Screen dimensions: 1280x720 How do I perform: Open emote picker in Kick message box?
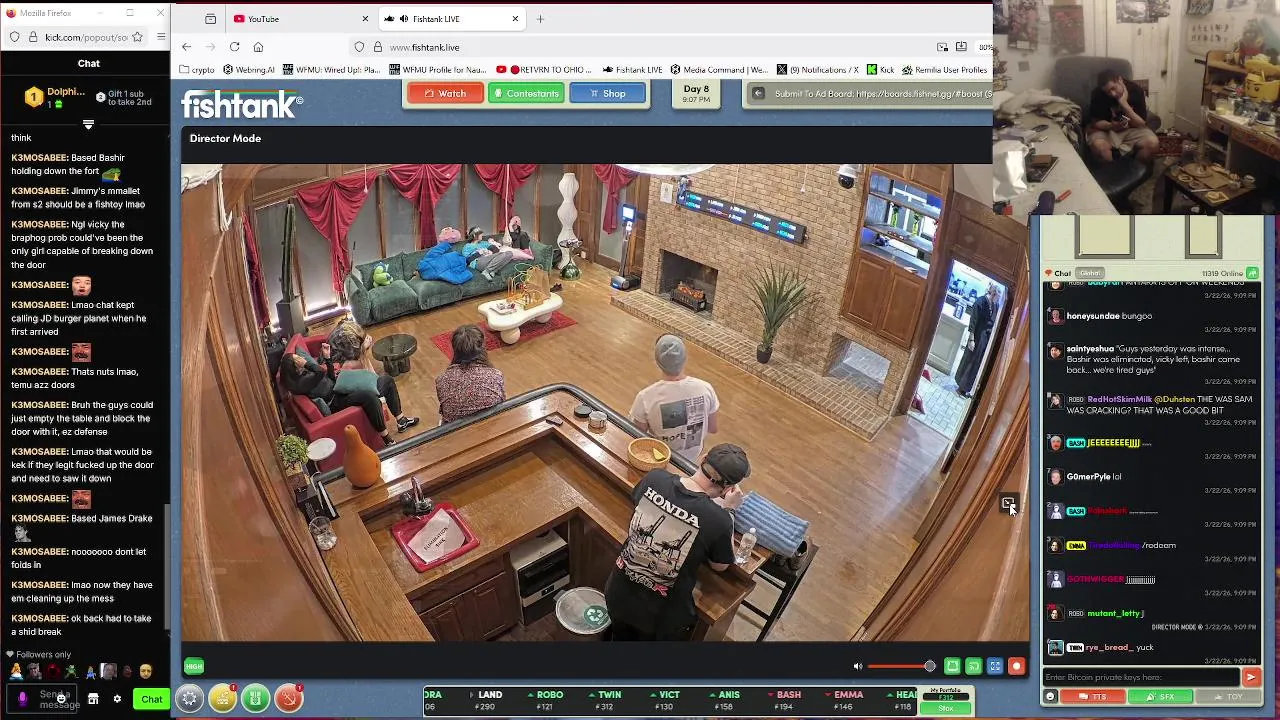click(62, 698)
